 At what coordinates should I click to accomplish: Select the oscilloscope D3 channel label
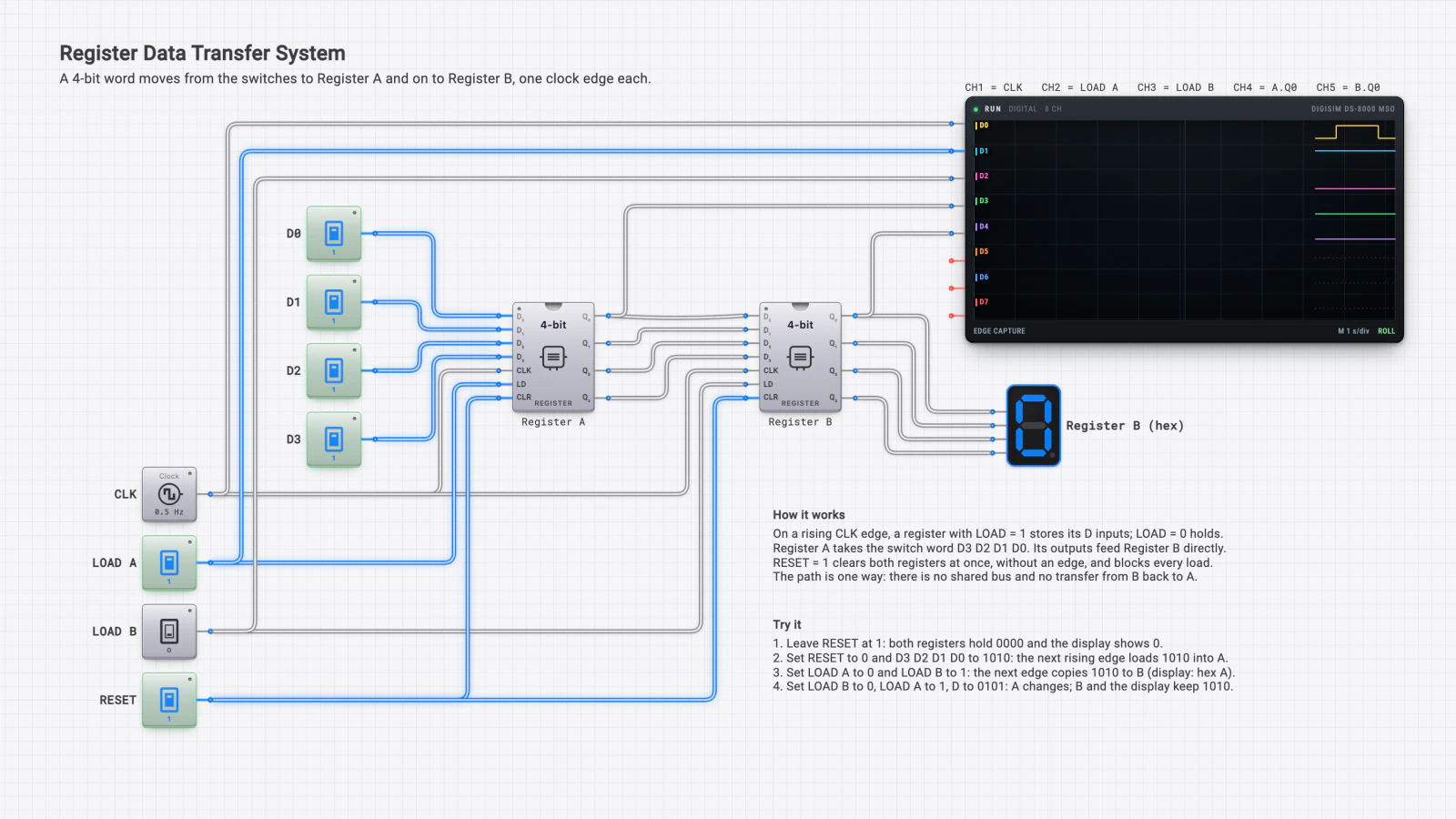coord(983,201)
